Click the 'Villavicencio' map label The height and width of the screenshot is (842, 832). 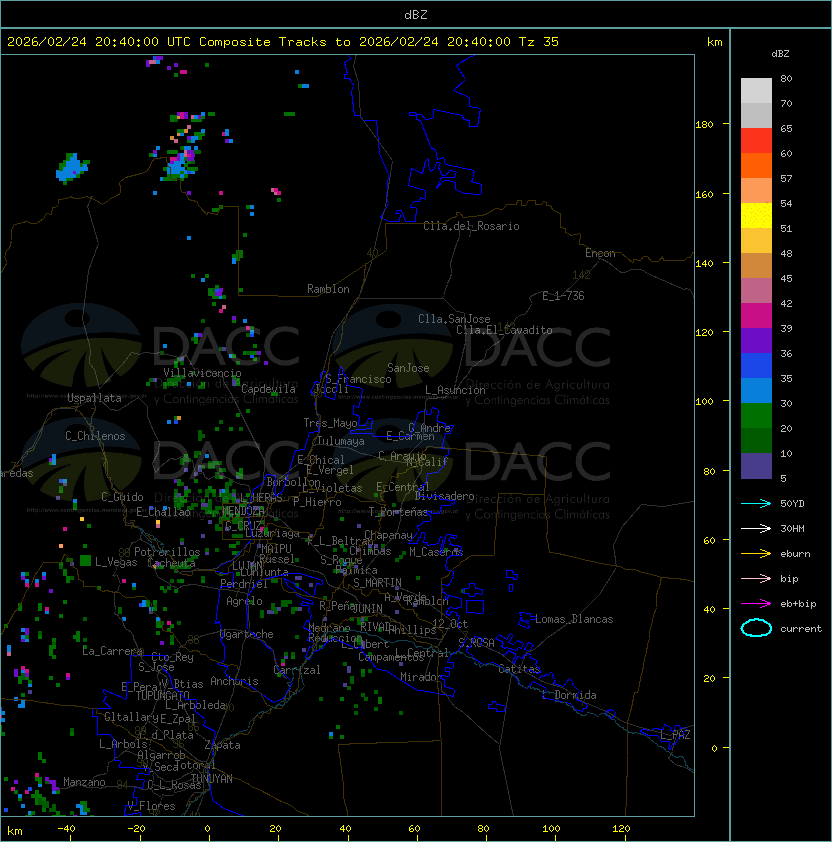(x=202, y=373)
